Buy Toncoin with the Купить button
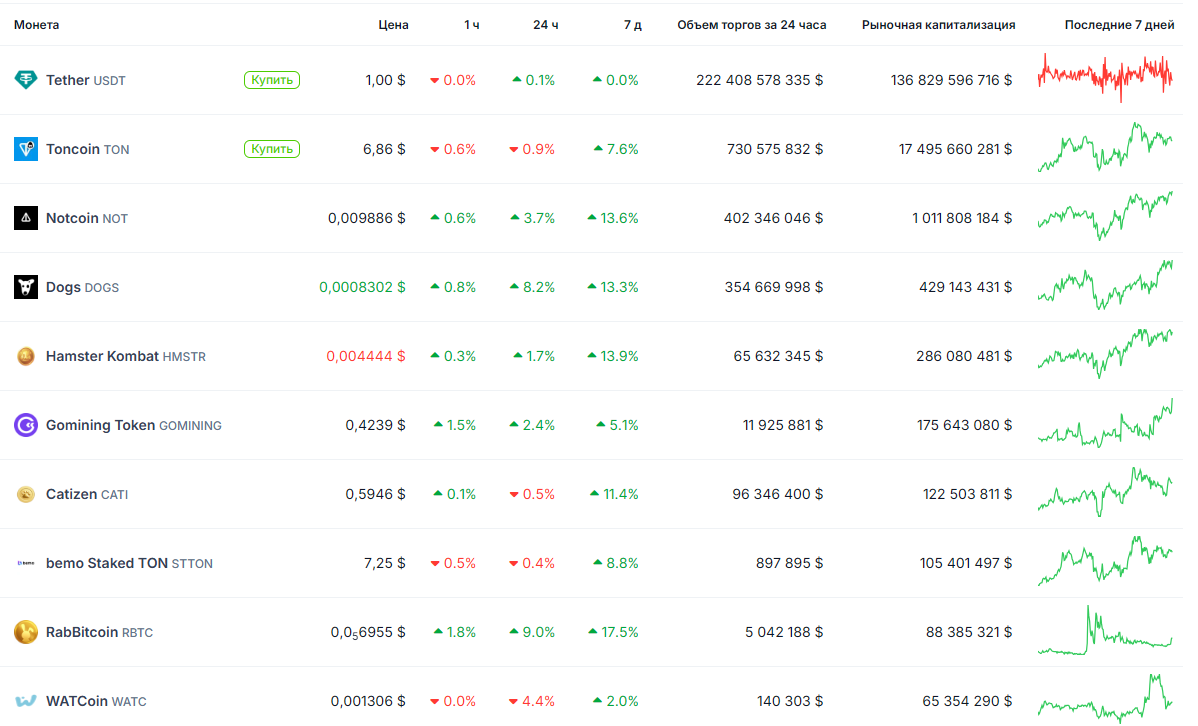 click(x=271, y=148)
